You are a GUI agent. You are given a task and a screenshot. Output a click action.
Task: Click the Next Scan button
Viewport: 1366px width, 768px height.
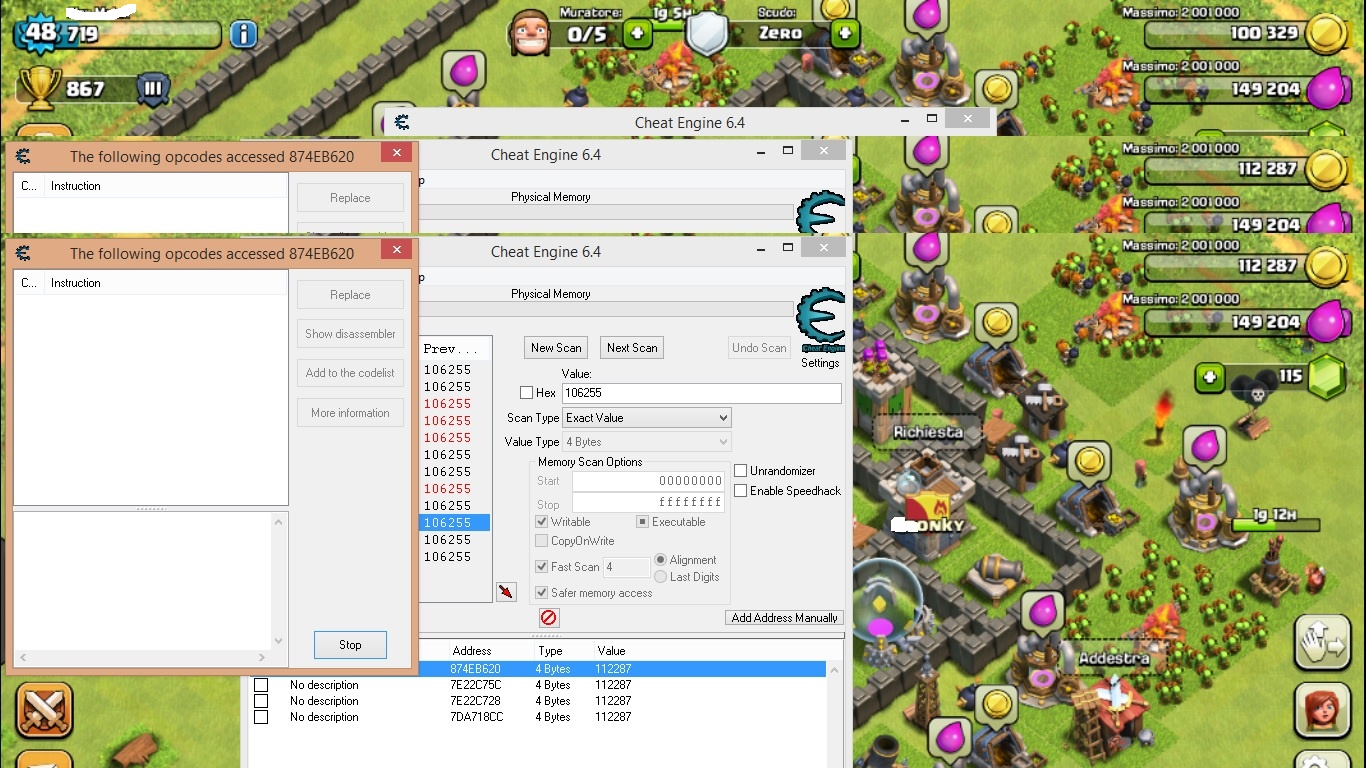point(632,348)
